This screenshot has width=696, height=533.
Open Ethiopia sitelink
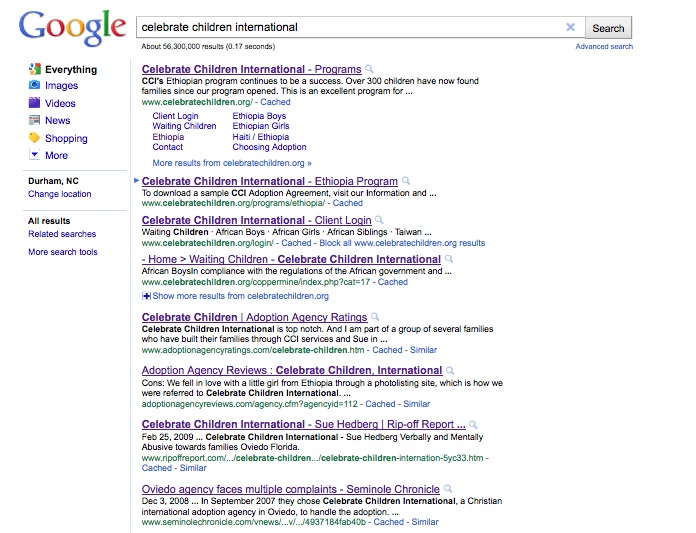click(168, 137)
